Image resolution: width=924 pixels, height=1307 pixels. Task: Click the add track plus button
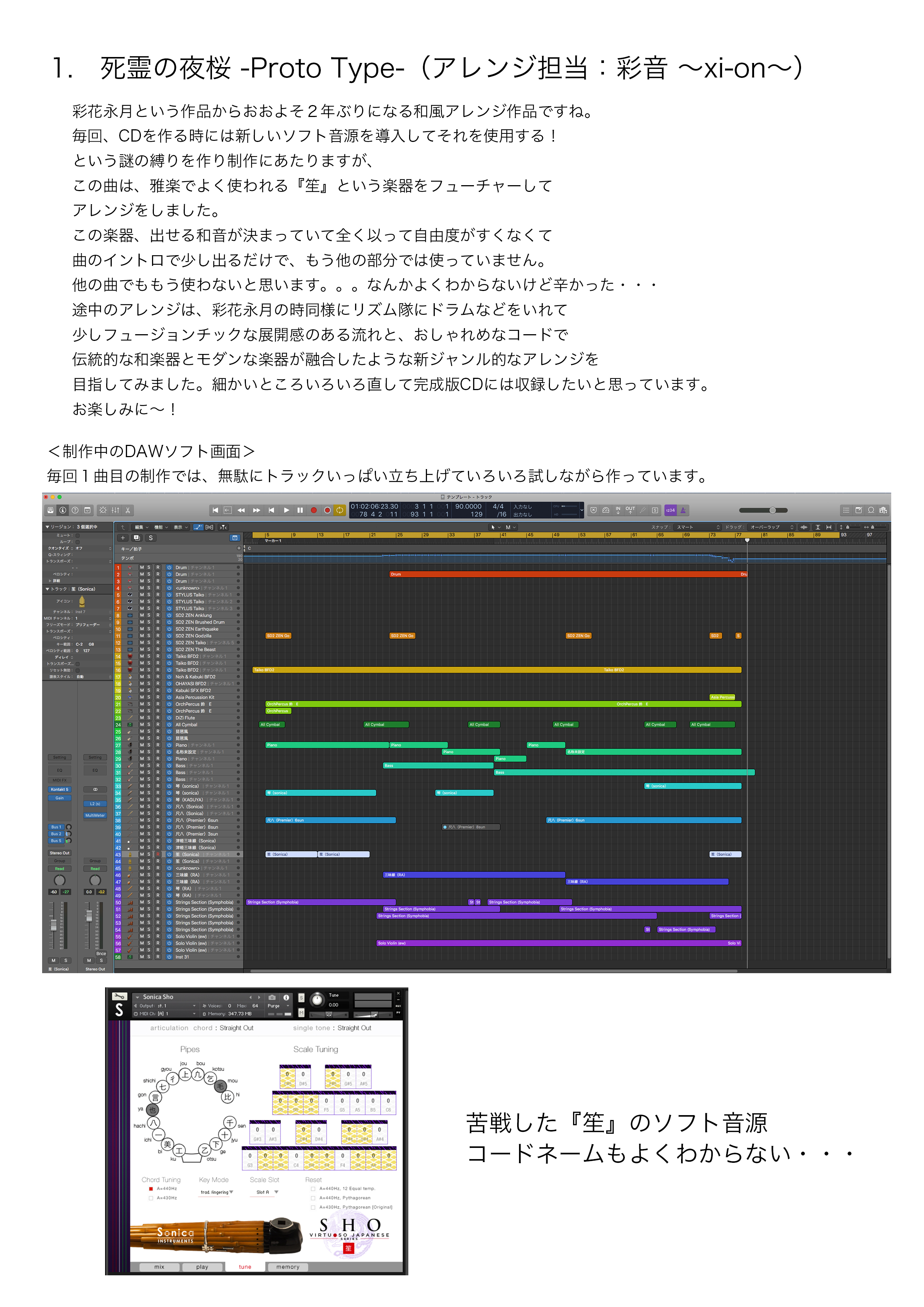tap(123, 537)
